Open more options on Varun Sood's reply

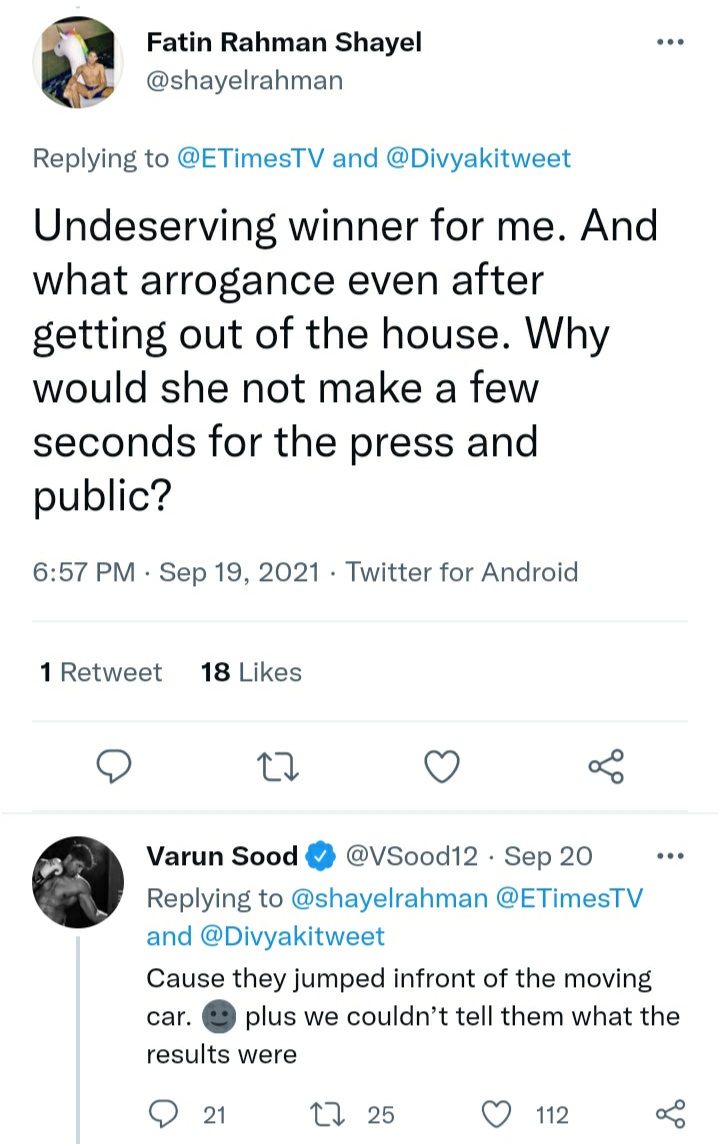coord(669,855)
